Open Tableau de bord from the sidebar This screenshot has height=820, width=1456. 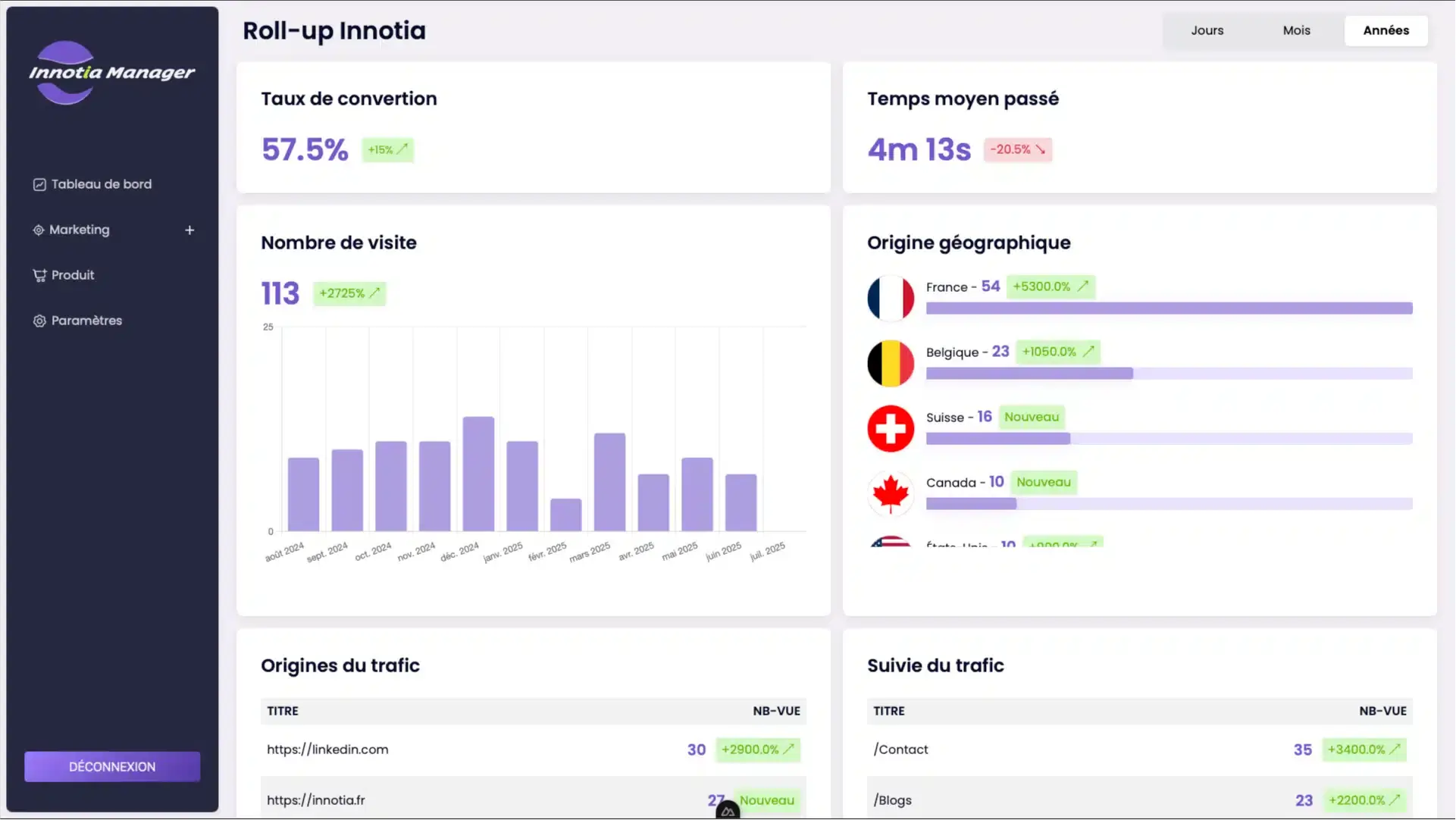[x=92, y=184]
